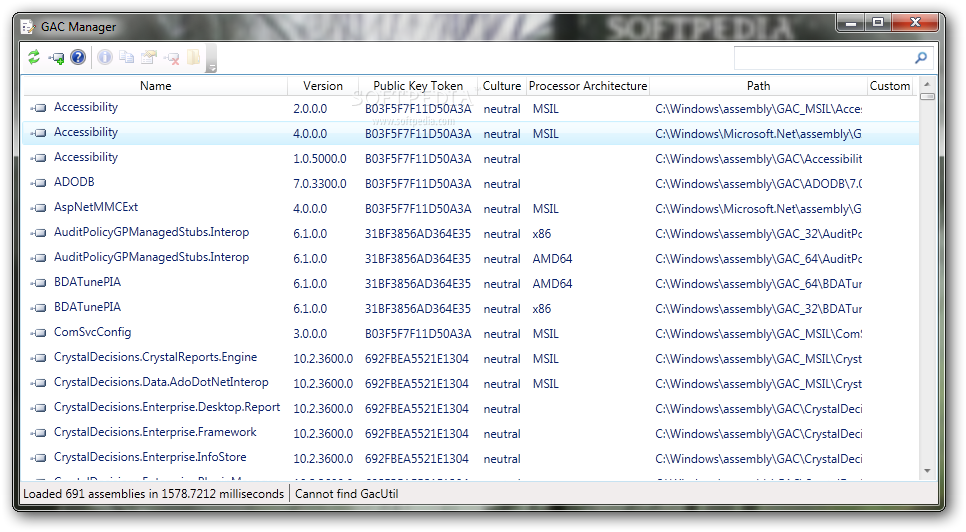Image resolution: width=966 pixels, height=532 pixels.
Task: Select CrystalDecisions.Enterprise.InfoStore name
Action: (x=150, y=457)
